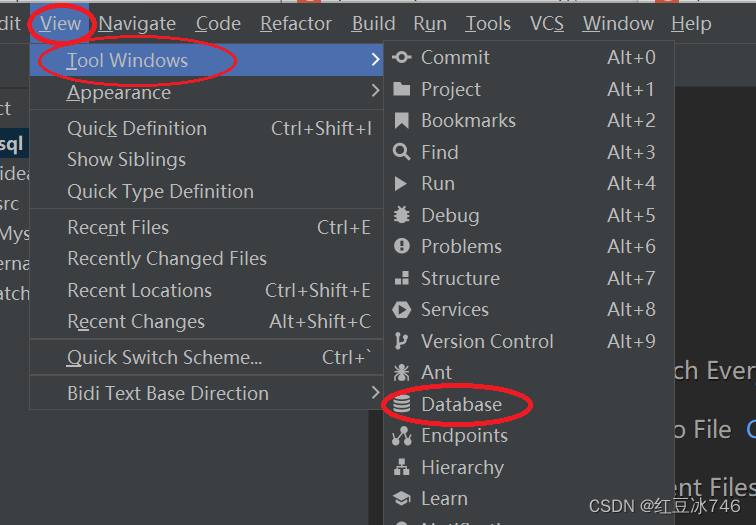Open the Problems tool window entry
This screenshot has height=525, width=756.
coord(529,246)
